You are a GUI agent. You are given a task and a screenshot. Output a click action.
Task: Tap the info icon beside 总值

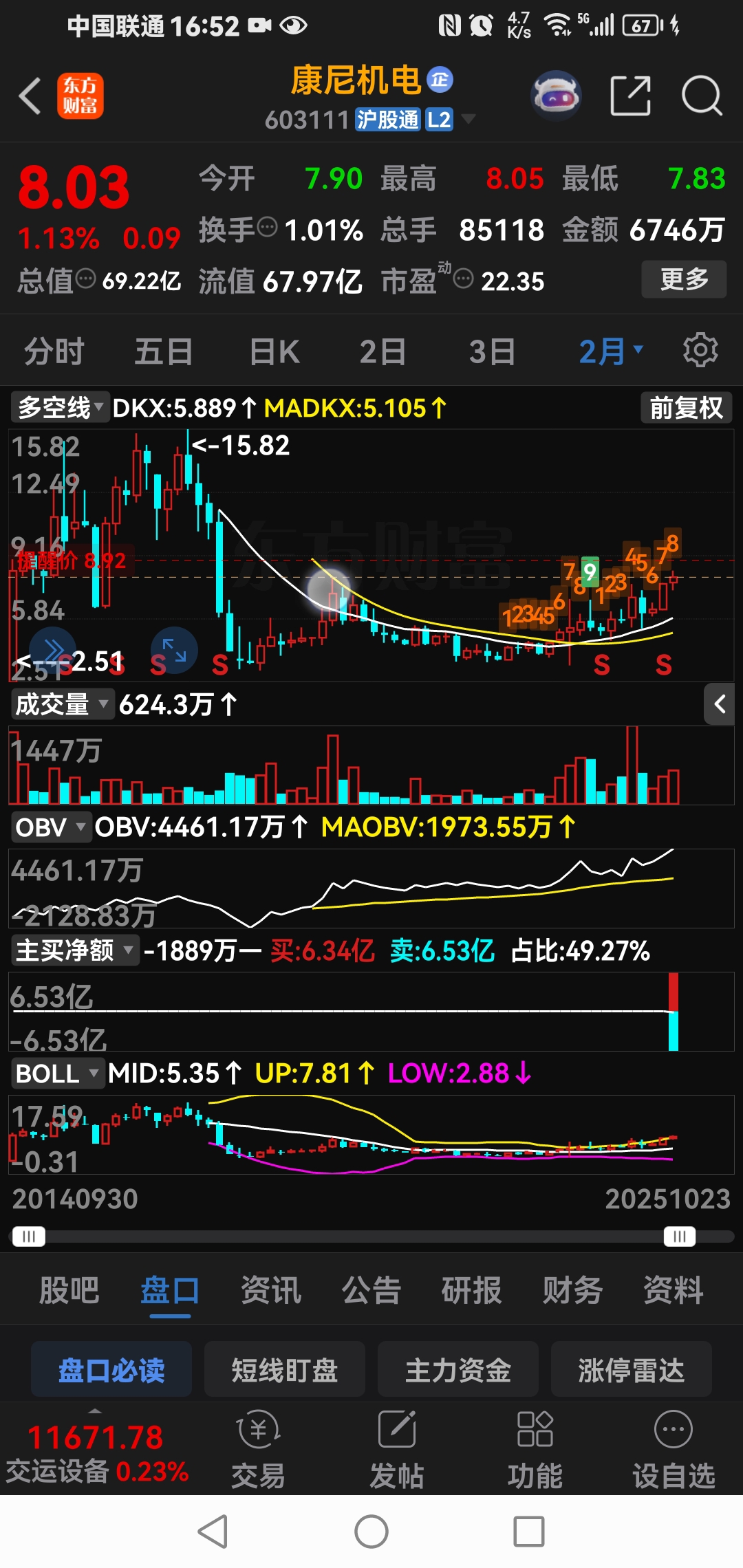tap(85, 279)
